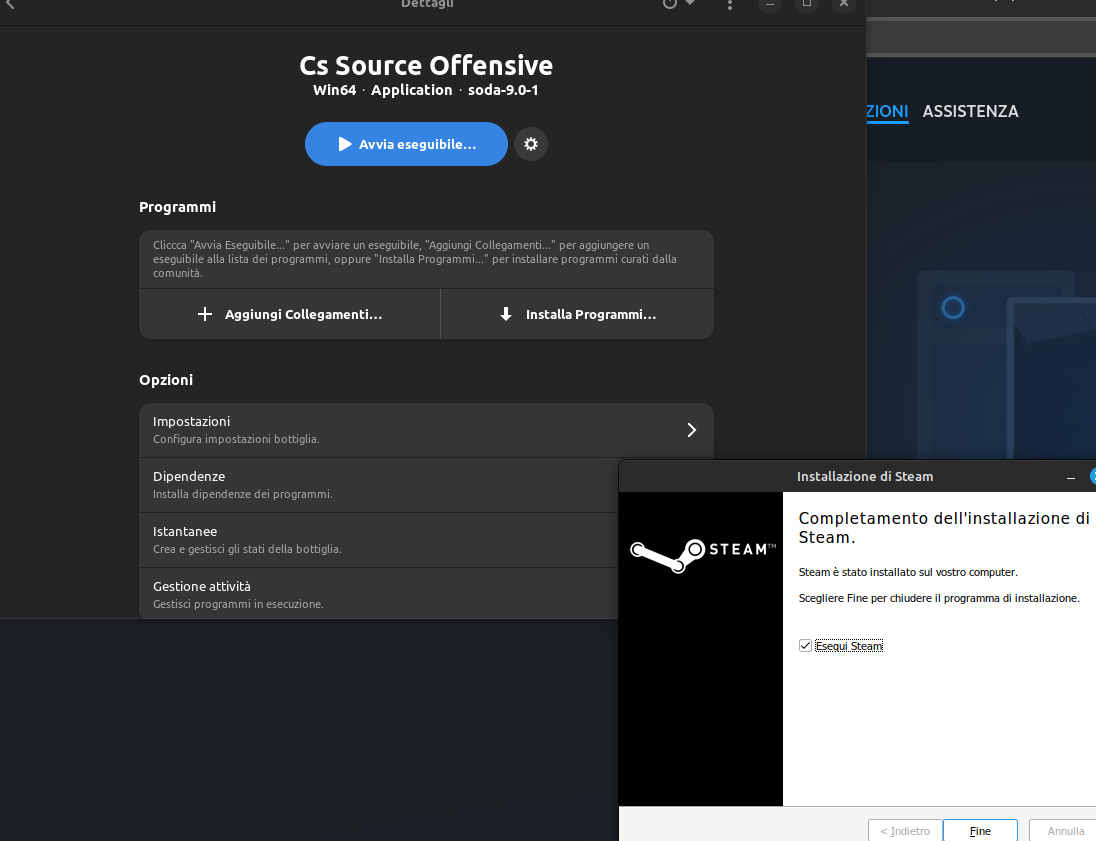
Task: Close the Bottles Dettagli window
Action: [844, 4]
